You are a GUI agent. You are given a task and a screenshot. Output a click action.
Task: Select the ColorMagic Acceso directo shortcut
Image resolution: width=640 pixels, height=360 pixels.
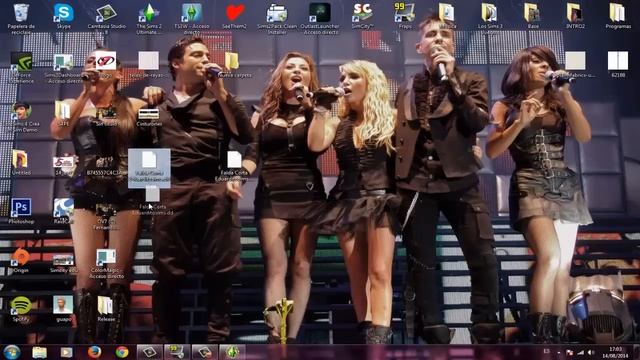pyautogui.click(x=106, y=264)
